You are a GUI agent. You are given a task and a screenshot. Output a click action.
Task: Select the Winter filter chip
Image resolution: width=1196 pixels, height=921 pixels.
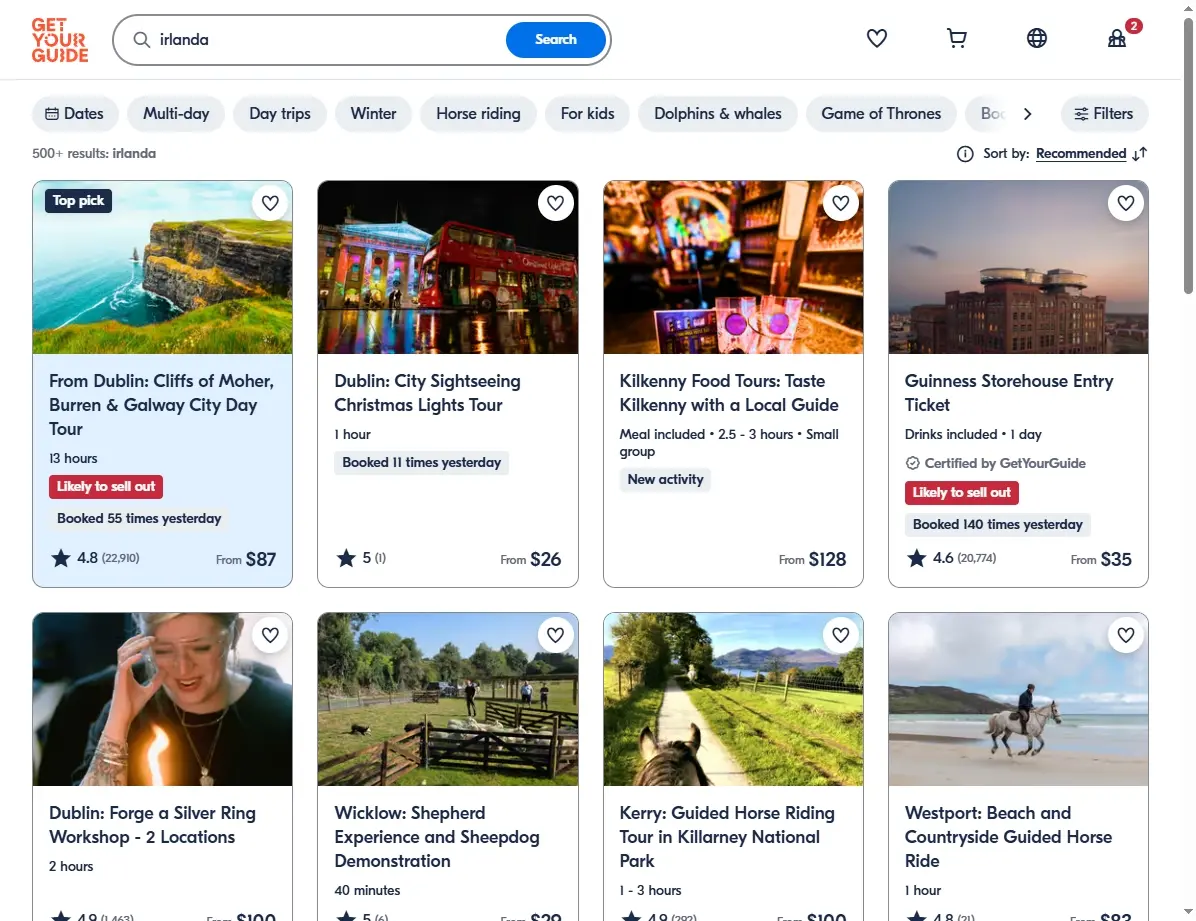coord(373,114)
